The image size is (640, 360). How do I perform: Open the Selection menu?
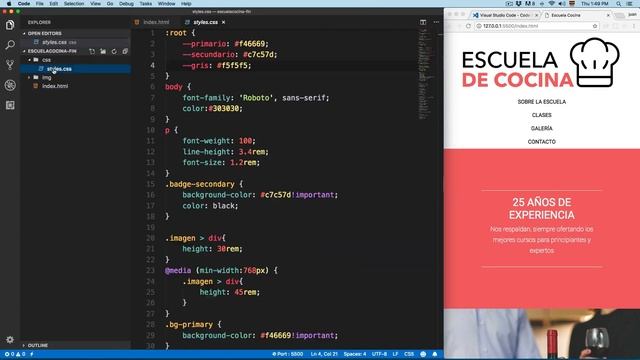point(74,4)
